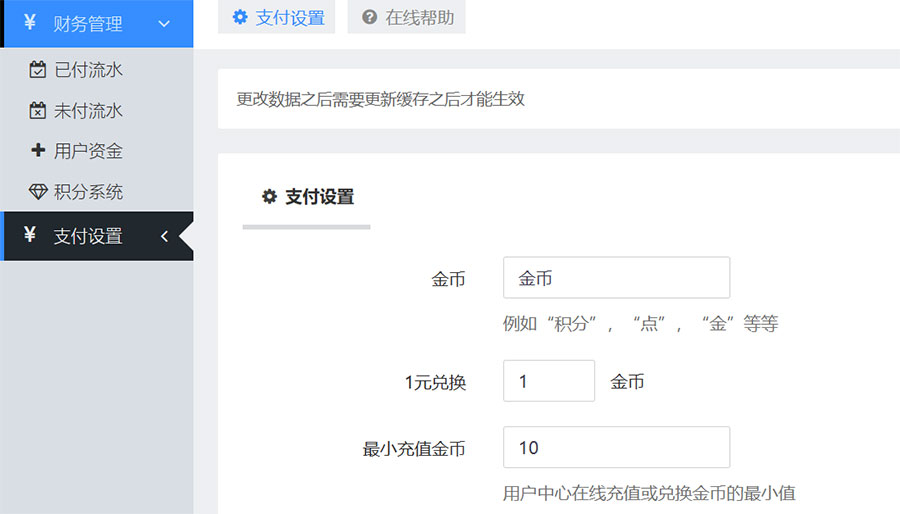
Task: Click the left chevron on the 支付设置 sidebar row
Action: pos(164,236)
